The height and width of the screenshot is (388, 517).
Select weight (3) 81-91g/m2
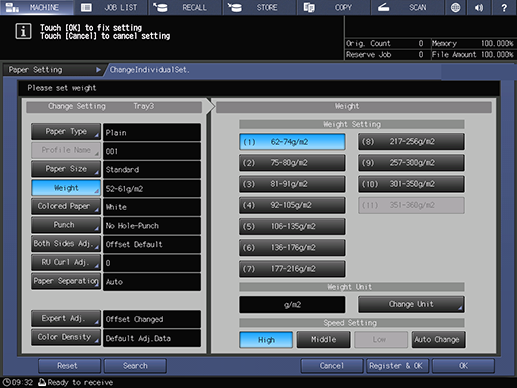pyautogui.click(x=292, y=184)
